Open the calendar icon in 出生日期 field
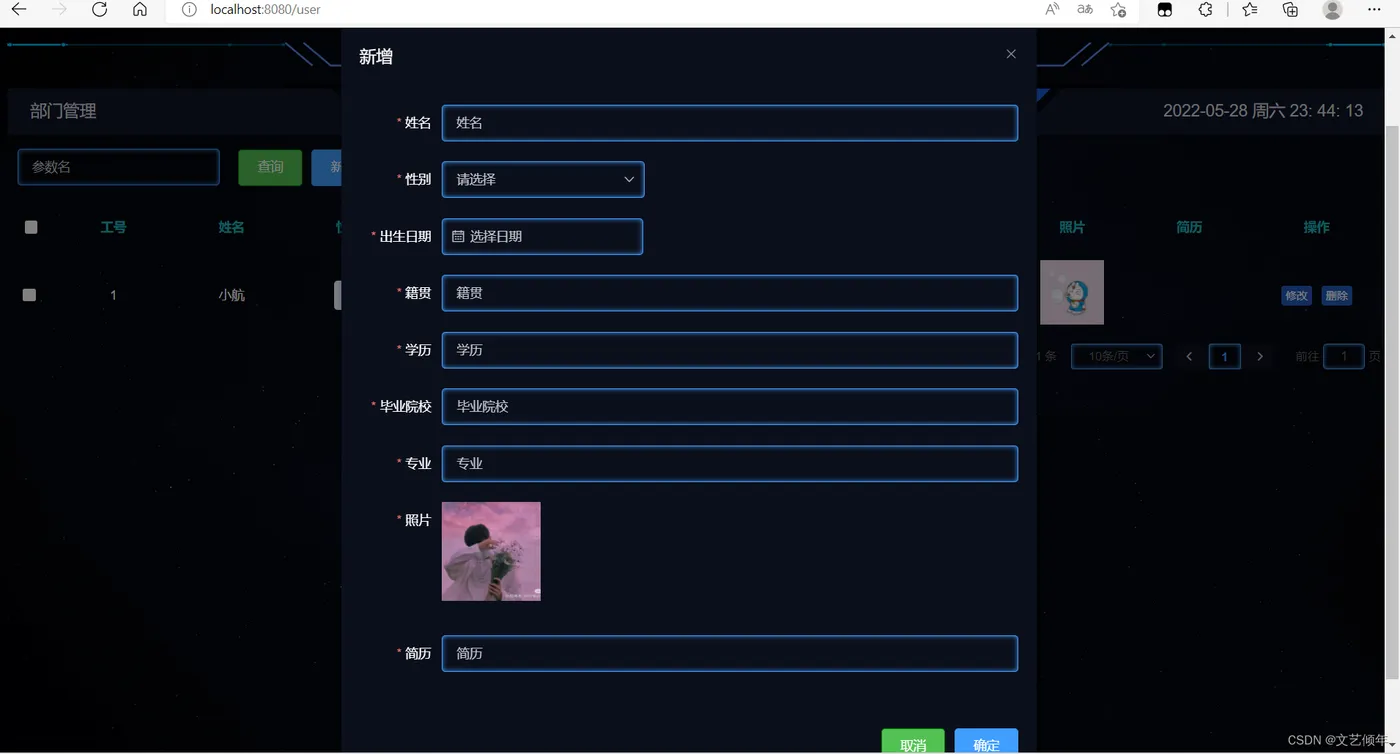The height and width of the screenshot is (754, 1400). point(460,236)
